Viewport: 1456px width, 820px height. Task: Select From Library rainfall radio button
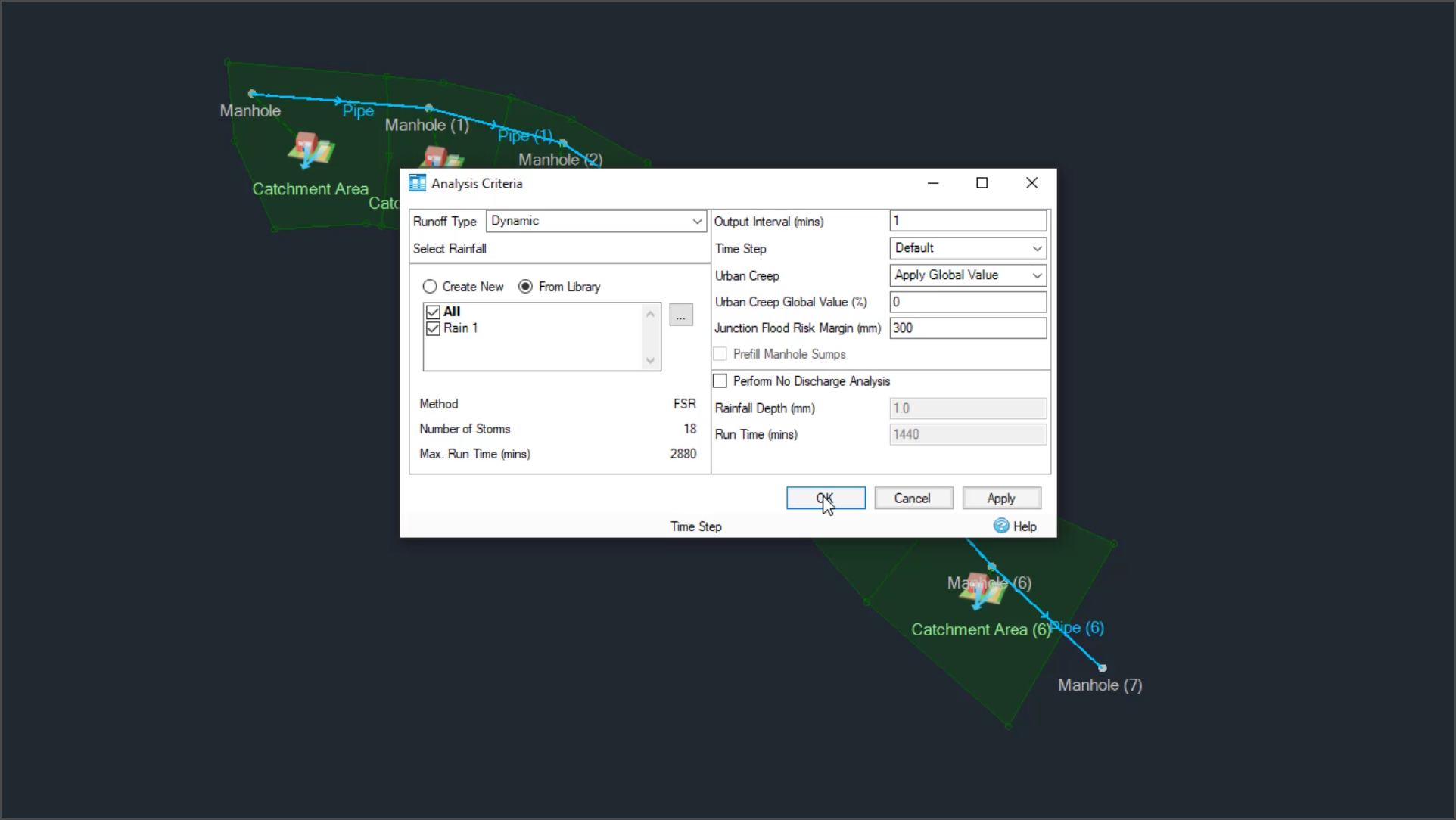pyautogui.click(x=525, y=287)
